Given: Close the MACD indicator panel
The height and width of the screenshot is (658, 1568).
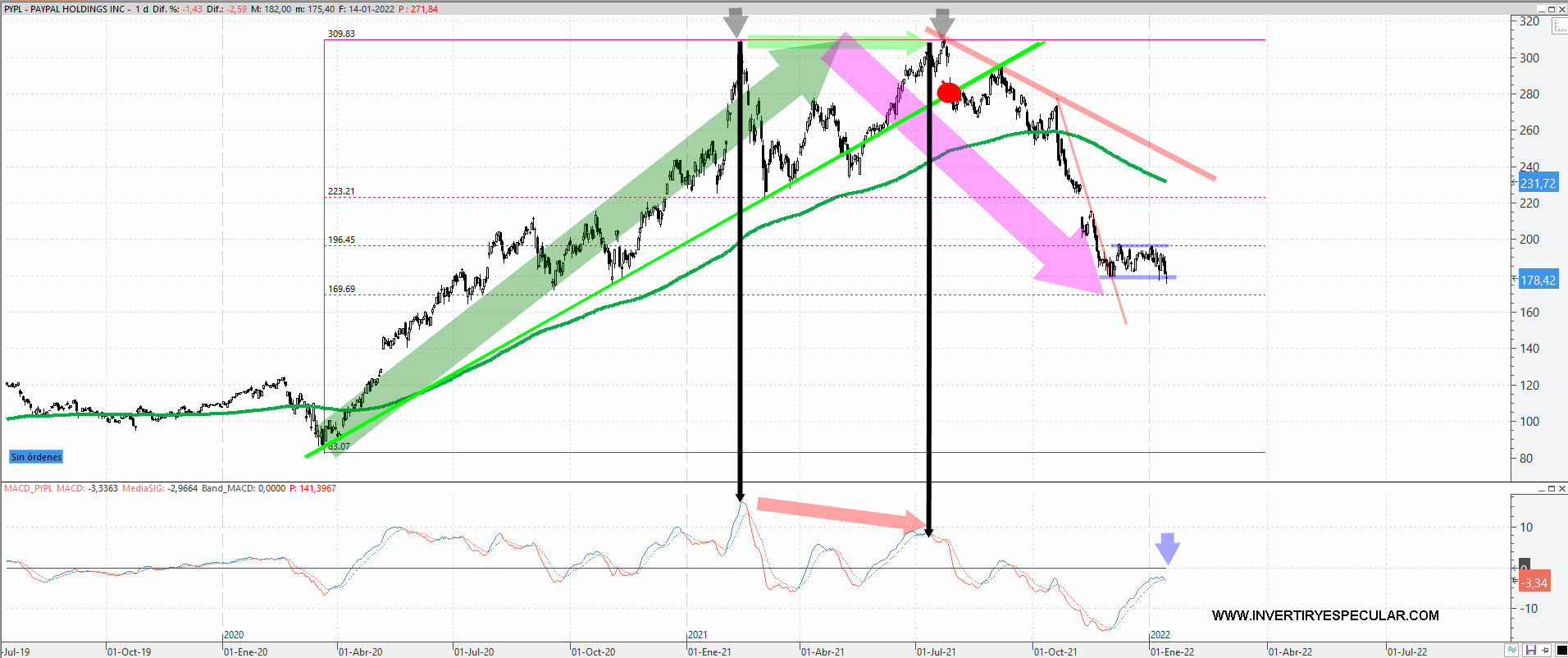Looking at the screenshot, I should point(1562,488).
